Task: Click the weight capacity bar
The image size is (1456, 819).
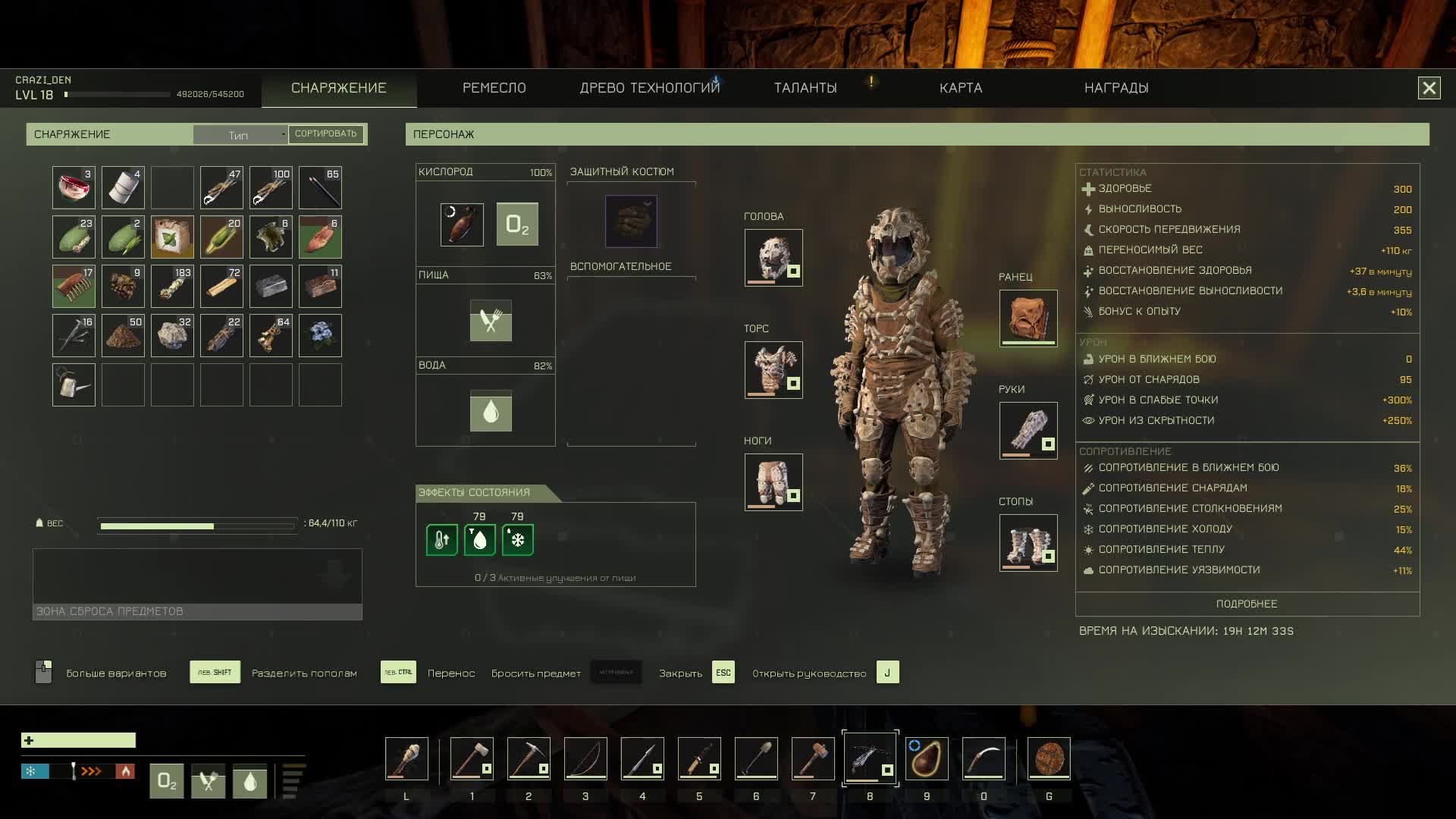Action: 197,525
